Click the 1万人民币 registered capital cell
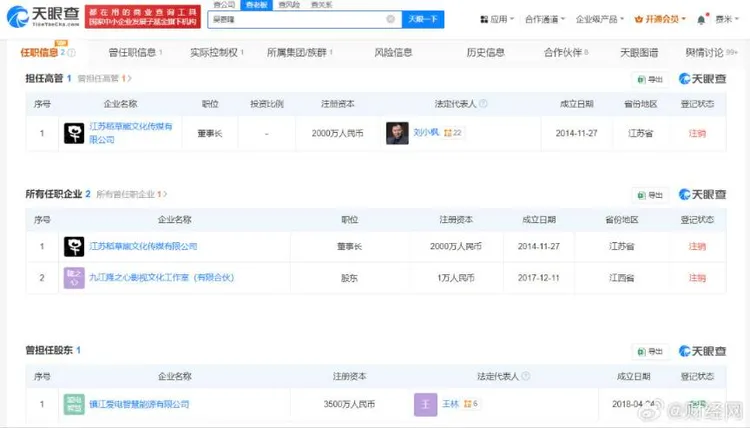Image resolution: width=750 pixels, height=428 pixels. 456,278
